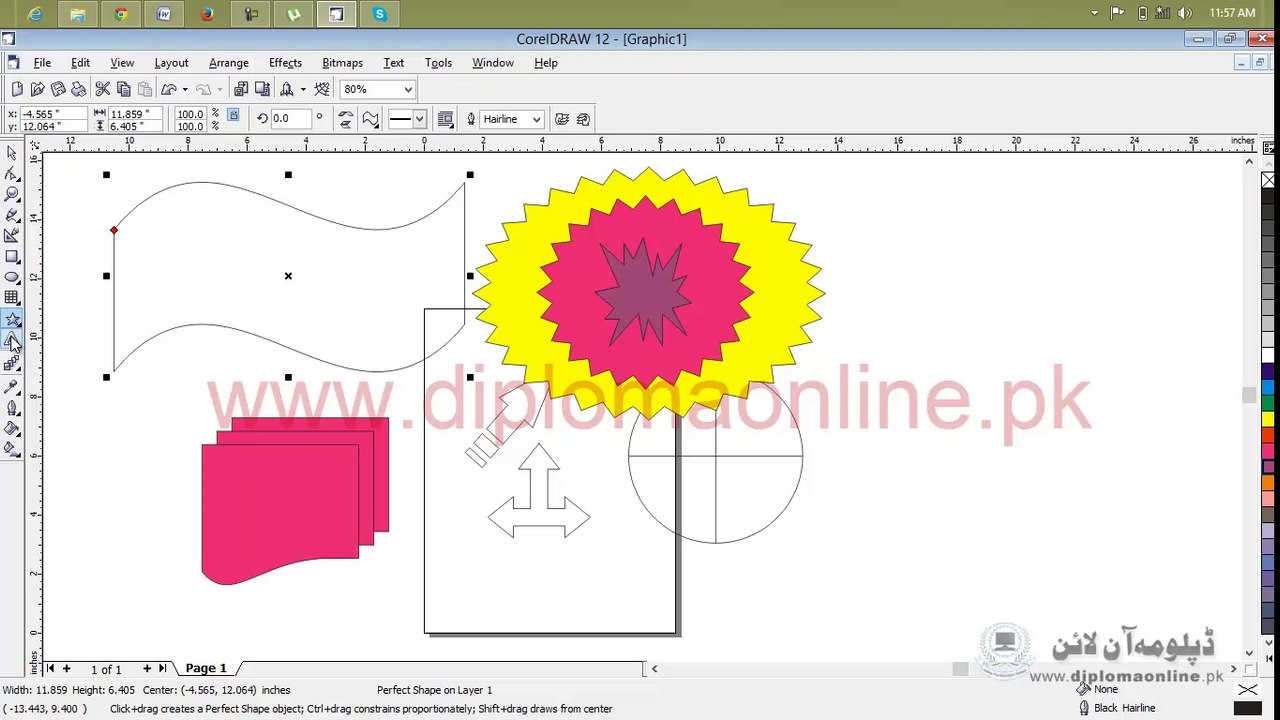Image resolution: width=1280 pixels, height=720 pixels.
Task: Paste from clipboard
Action: point(145,89)
